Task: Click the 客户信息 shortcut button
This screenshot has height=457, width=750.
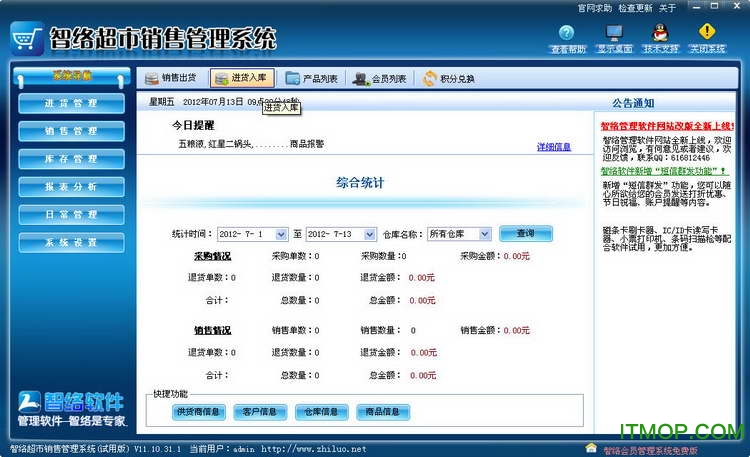Action: (260, 412)
